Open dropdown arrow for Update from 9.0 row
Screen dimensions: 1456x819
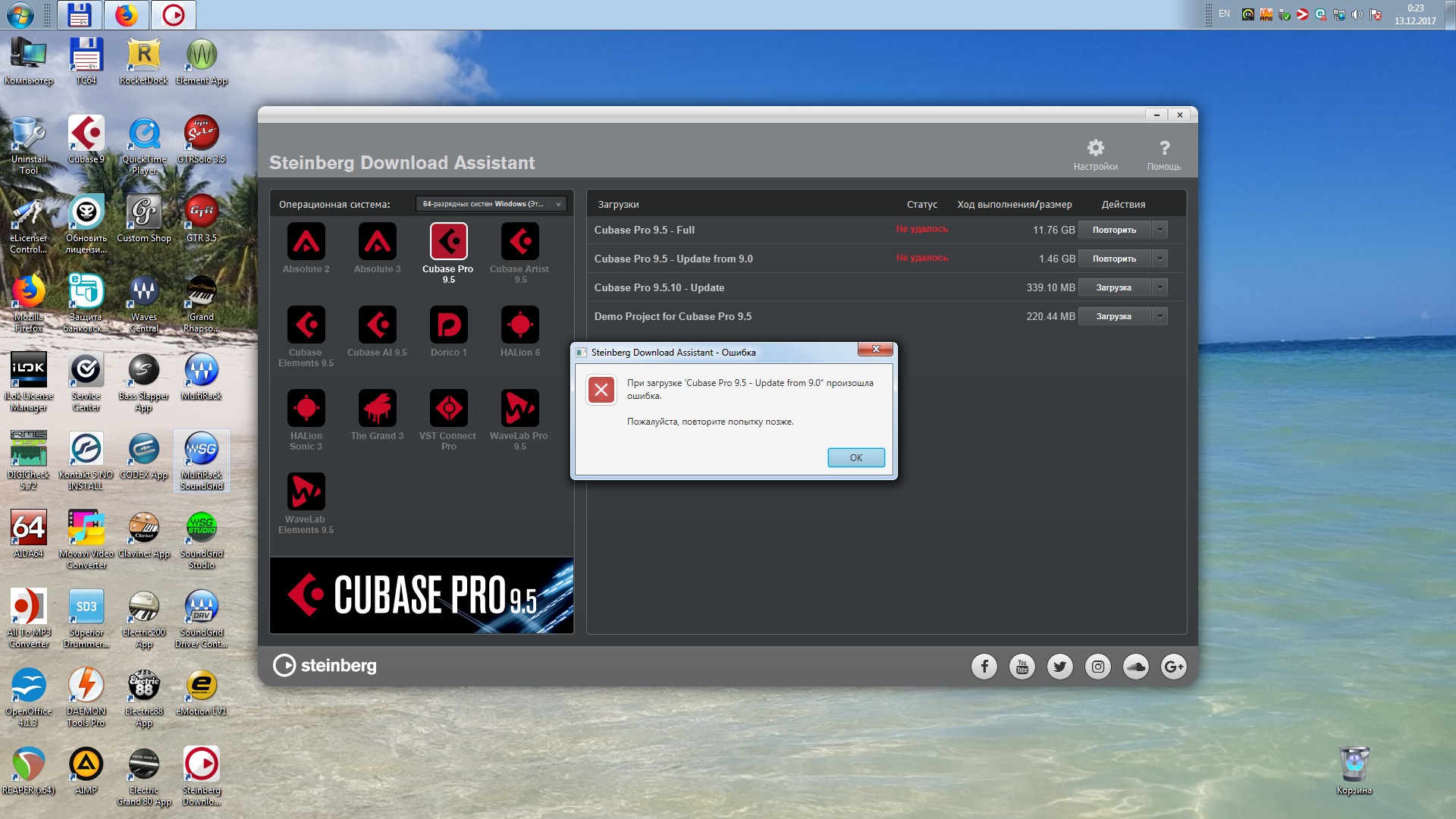pyautogui.click(x=1159, y=259)
